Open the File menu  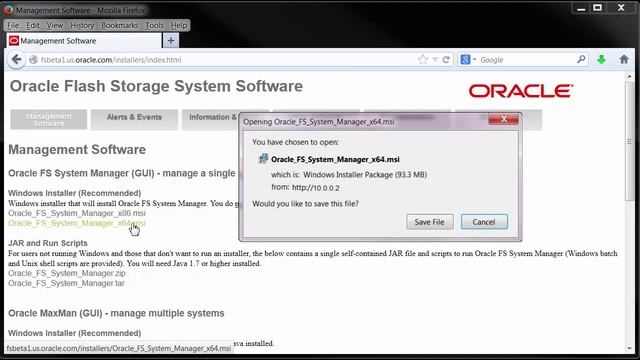(13, 25)
